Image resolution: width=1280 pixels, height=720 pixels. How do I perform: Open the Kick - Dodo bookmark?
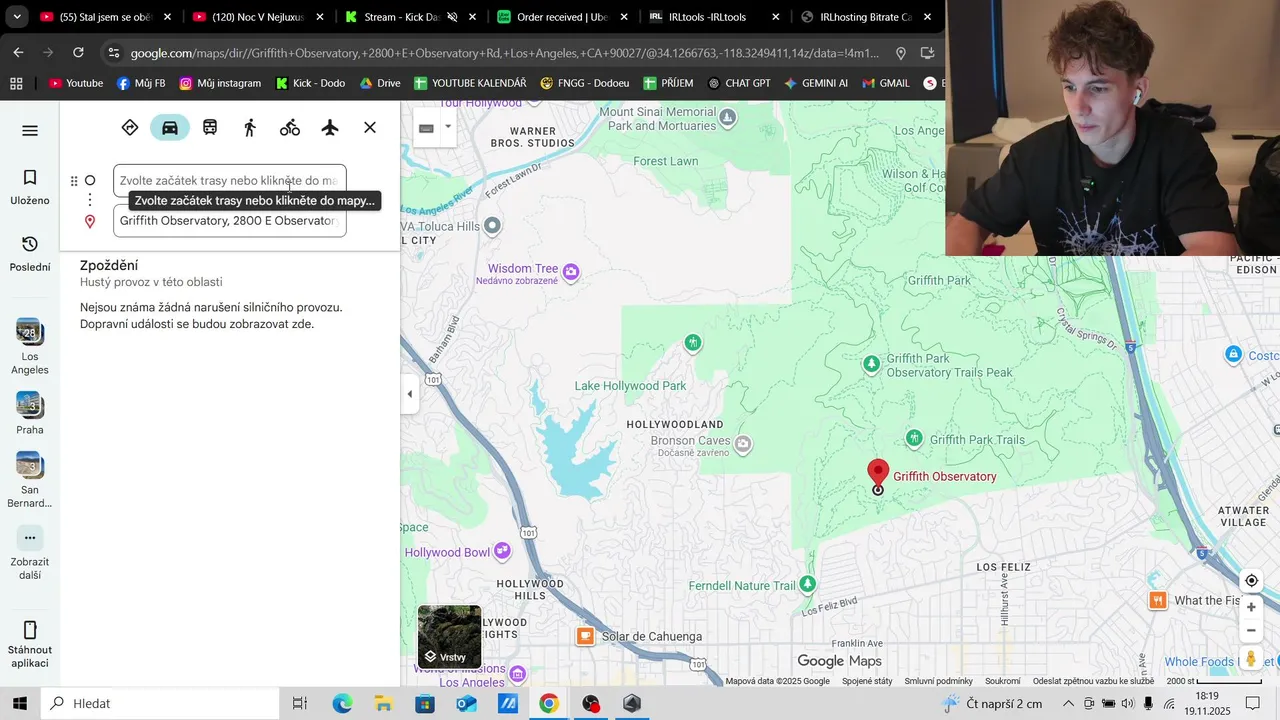pyautogui.click(x=310, y=83)
